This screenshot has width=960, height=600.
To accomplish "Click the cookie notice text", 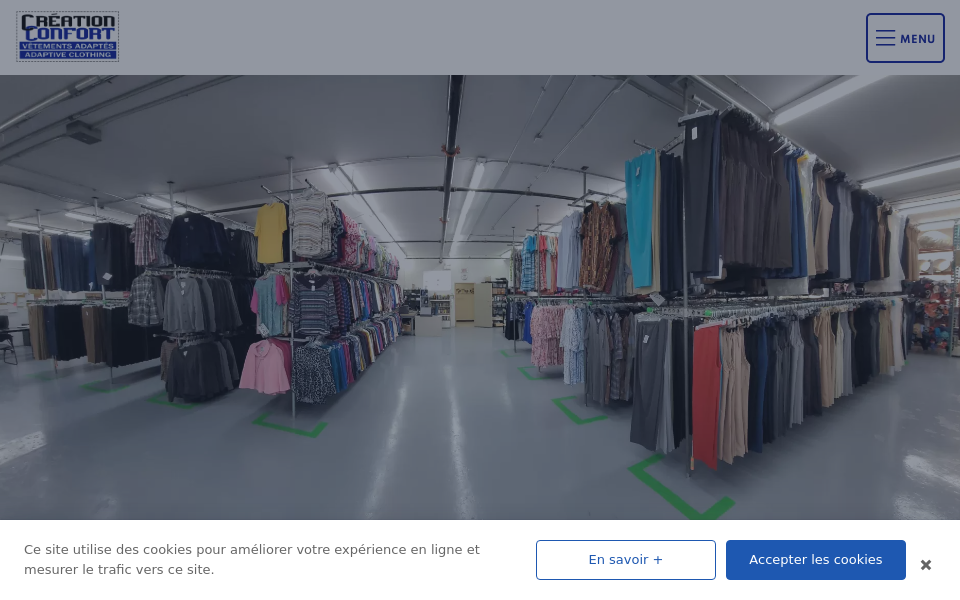I will point(252,560).
